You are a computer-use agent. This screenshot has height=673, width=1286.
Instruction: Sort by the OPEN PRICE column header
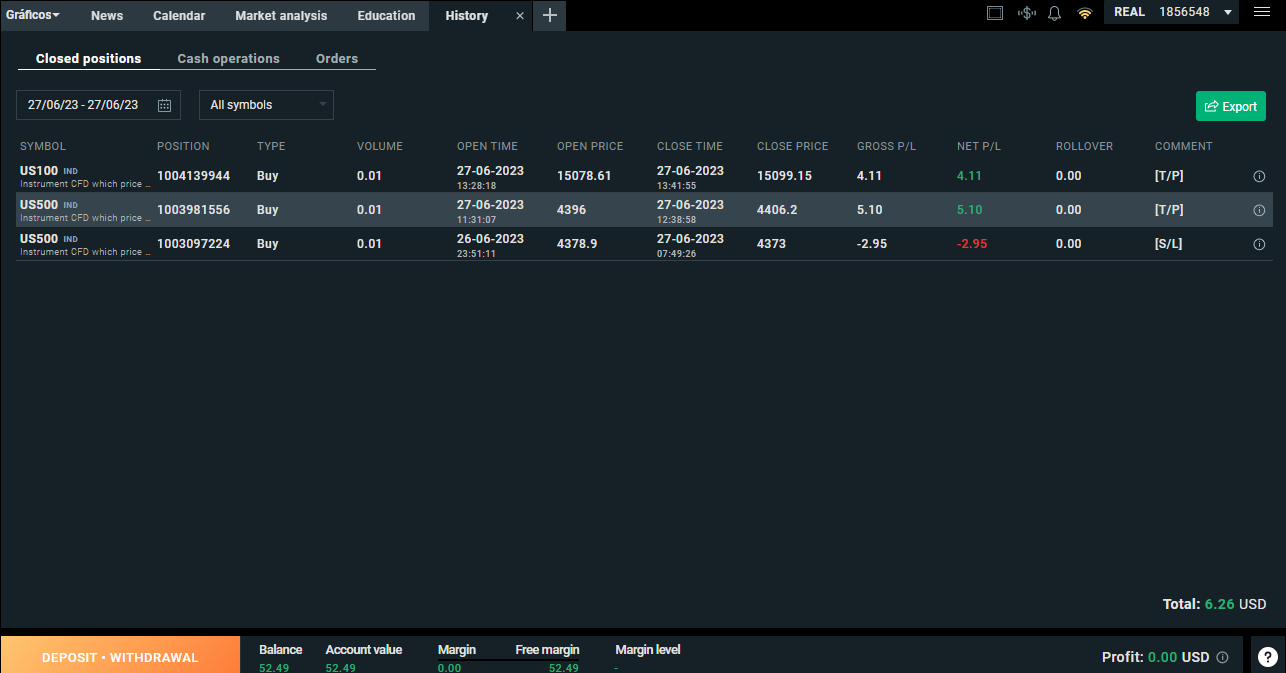(590, 146)
